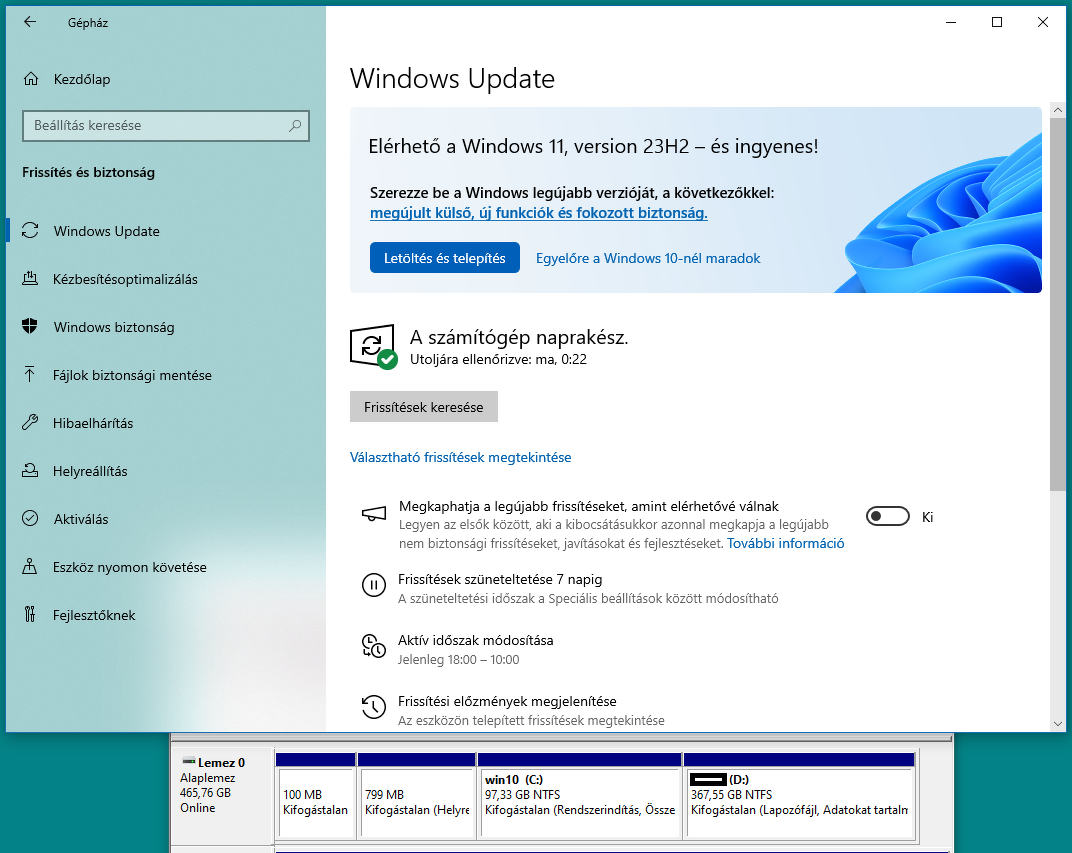The height and width of the screenshot is (853, 1072).
Task: Open Választható frissítések megtekintése link
Action: (x=460, y=457)
